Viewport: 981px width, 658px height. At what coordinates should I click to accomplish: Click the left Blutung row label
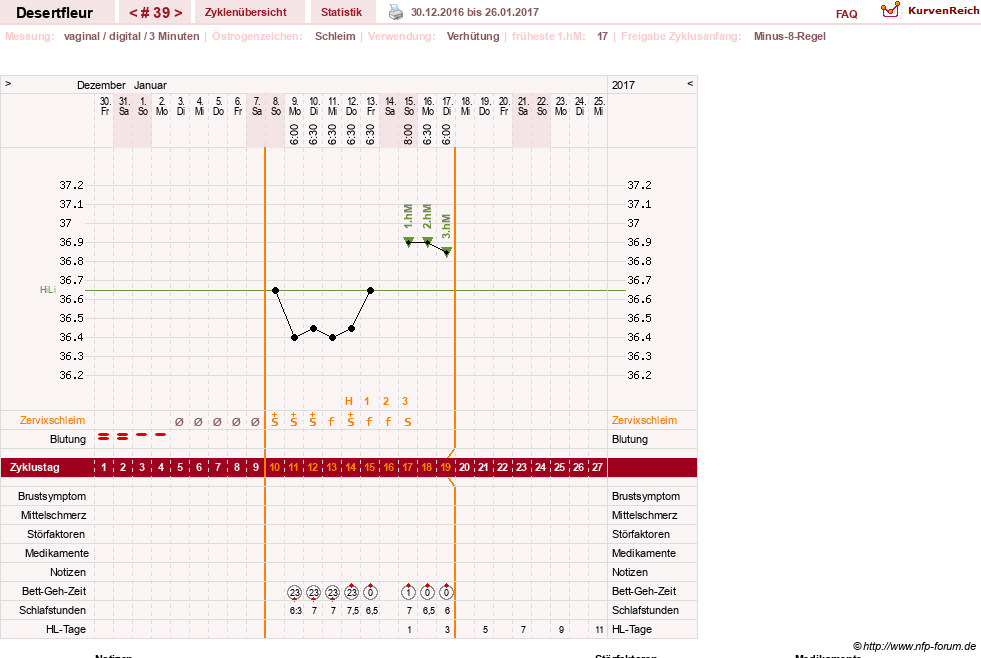pyautogui.click(x=68, y=439)
